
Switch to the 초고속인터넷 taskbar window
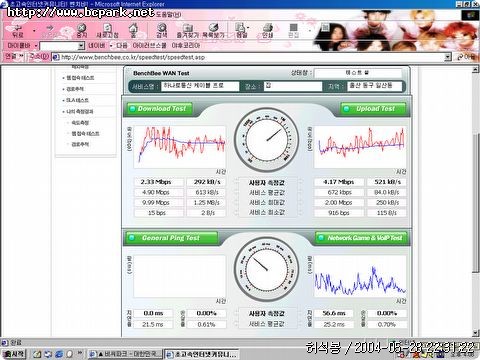click(202, 354)
